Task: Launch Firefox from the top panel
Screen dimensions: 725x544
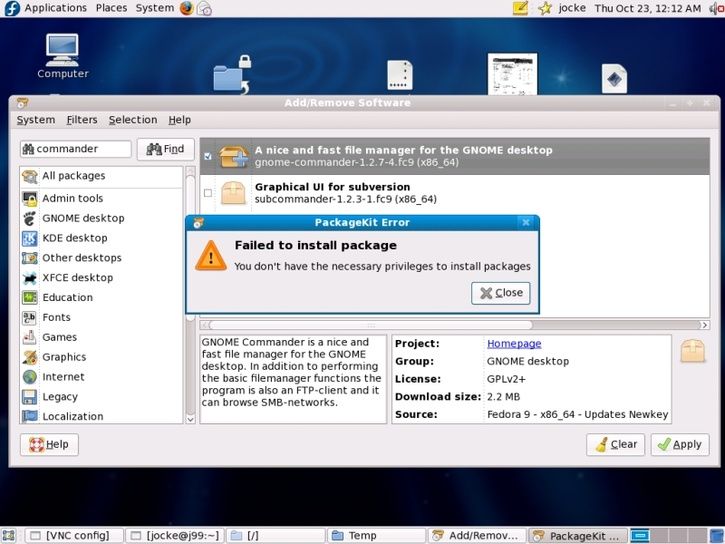Action: 187,8
